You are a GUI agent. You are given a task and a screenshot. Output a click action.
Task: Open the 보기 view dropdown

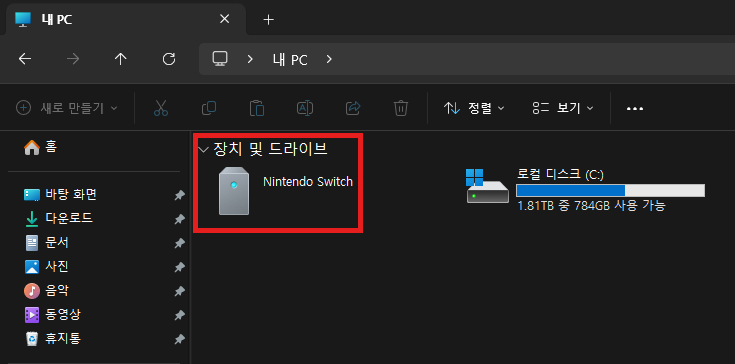(563, 108)
